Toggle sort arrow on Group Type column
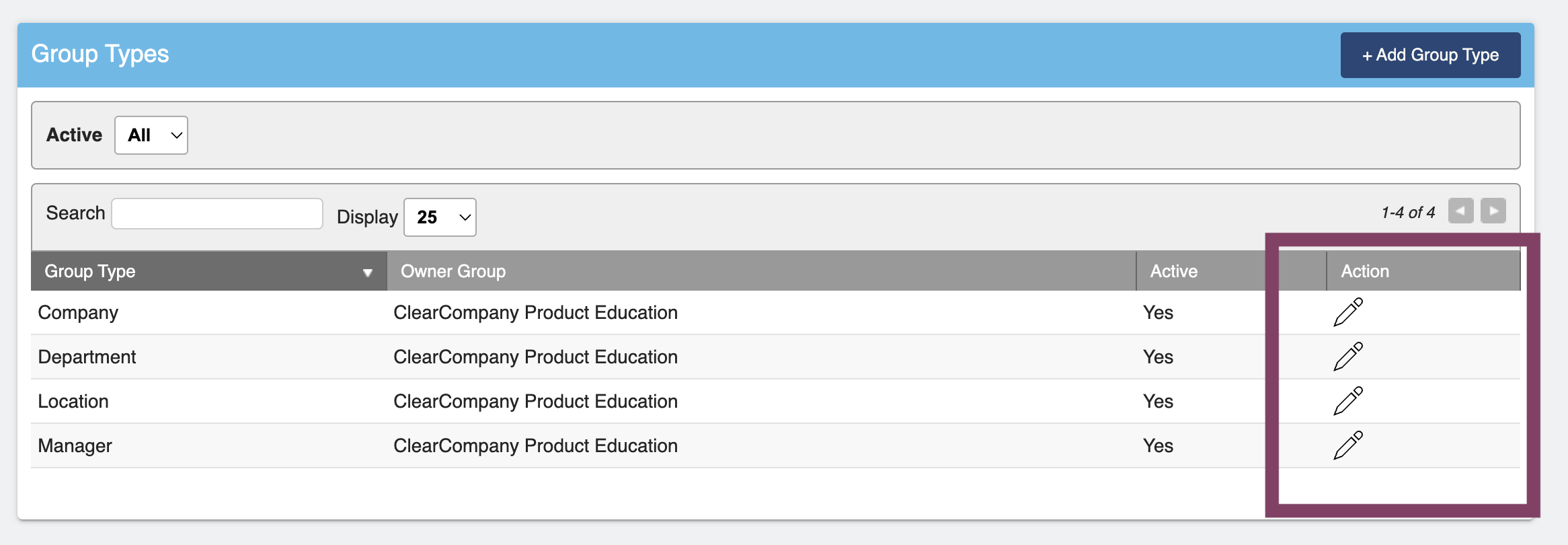The height and width of the screenshot is (545, 1568). 368,272
